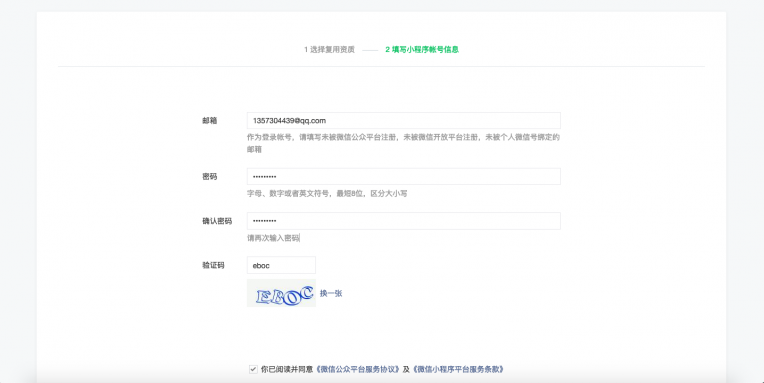This screenshot has height=383, width=764.
Task: Click the 密码 password input field
Action: coord(403,176)
